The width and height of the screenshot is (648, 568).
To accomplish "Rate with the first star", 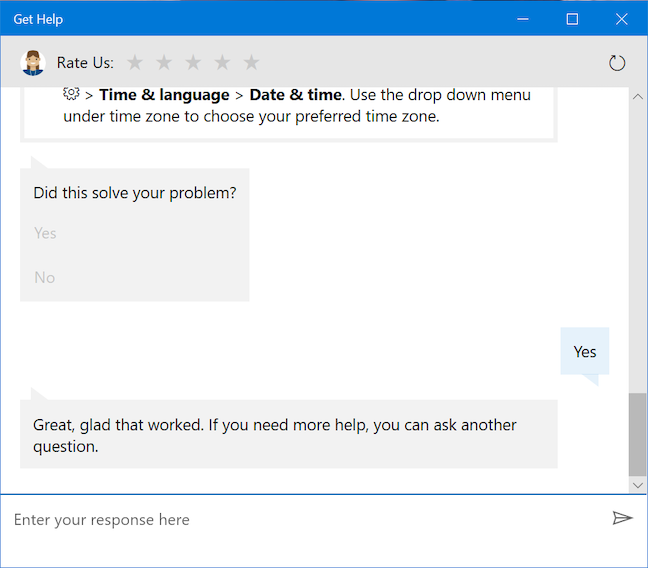I will [x=135, y=63].
